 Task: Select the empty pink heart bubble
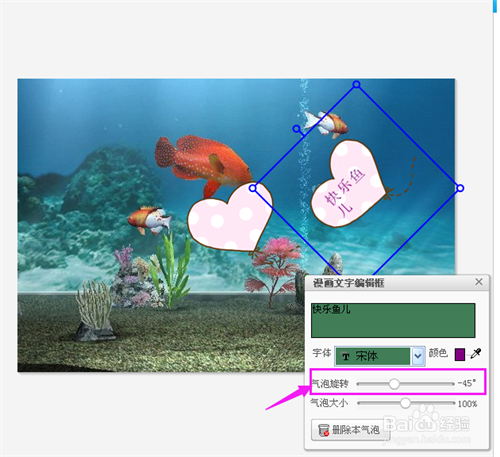point(230,217)
